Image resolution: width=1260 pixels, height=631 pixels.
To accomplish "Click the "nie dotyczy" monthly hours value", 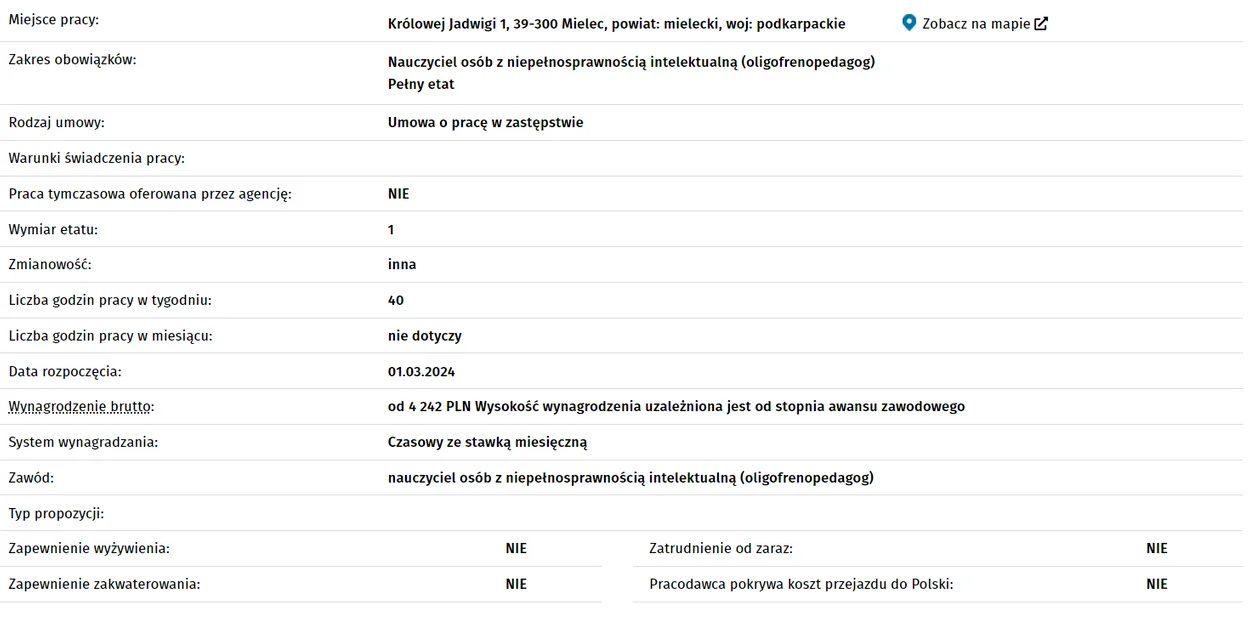I will [x=424, y=336].
